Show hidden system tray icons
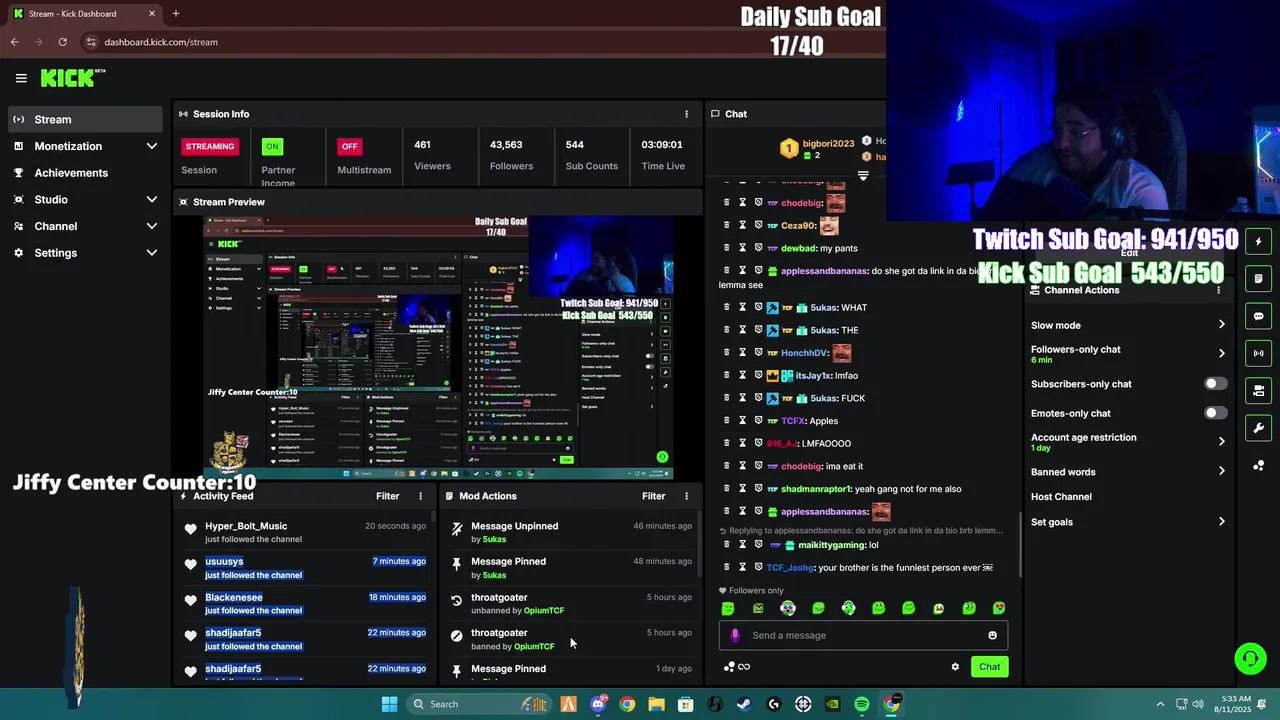 [x=1160, y=704]
